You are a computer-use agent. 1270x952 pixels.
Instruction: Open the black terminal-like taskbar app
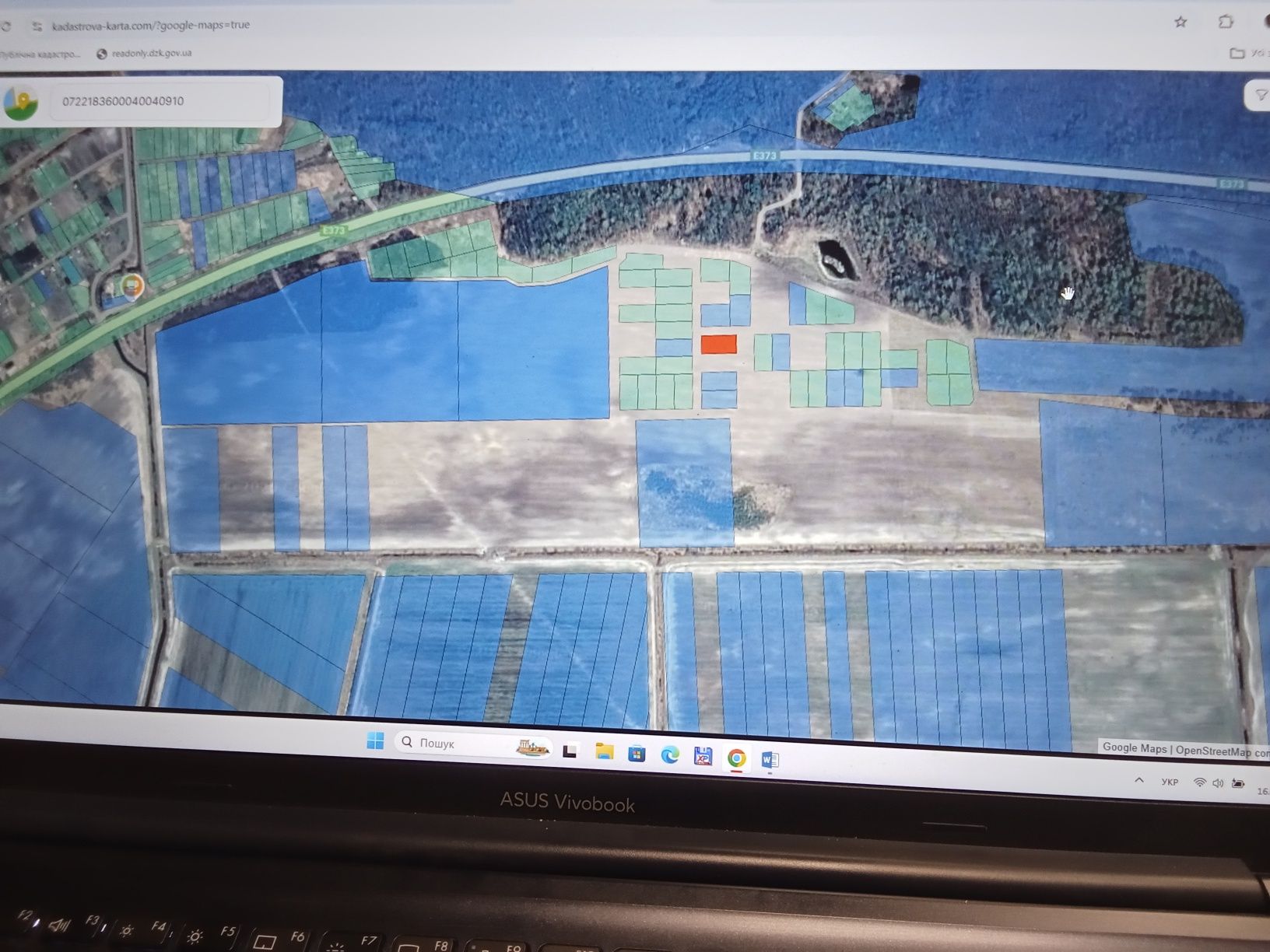[x=570, y=751]
